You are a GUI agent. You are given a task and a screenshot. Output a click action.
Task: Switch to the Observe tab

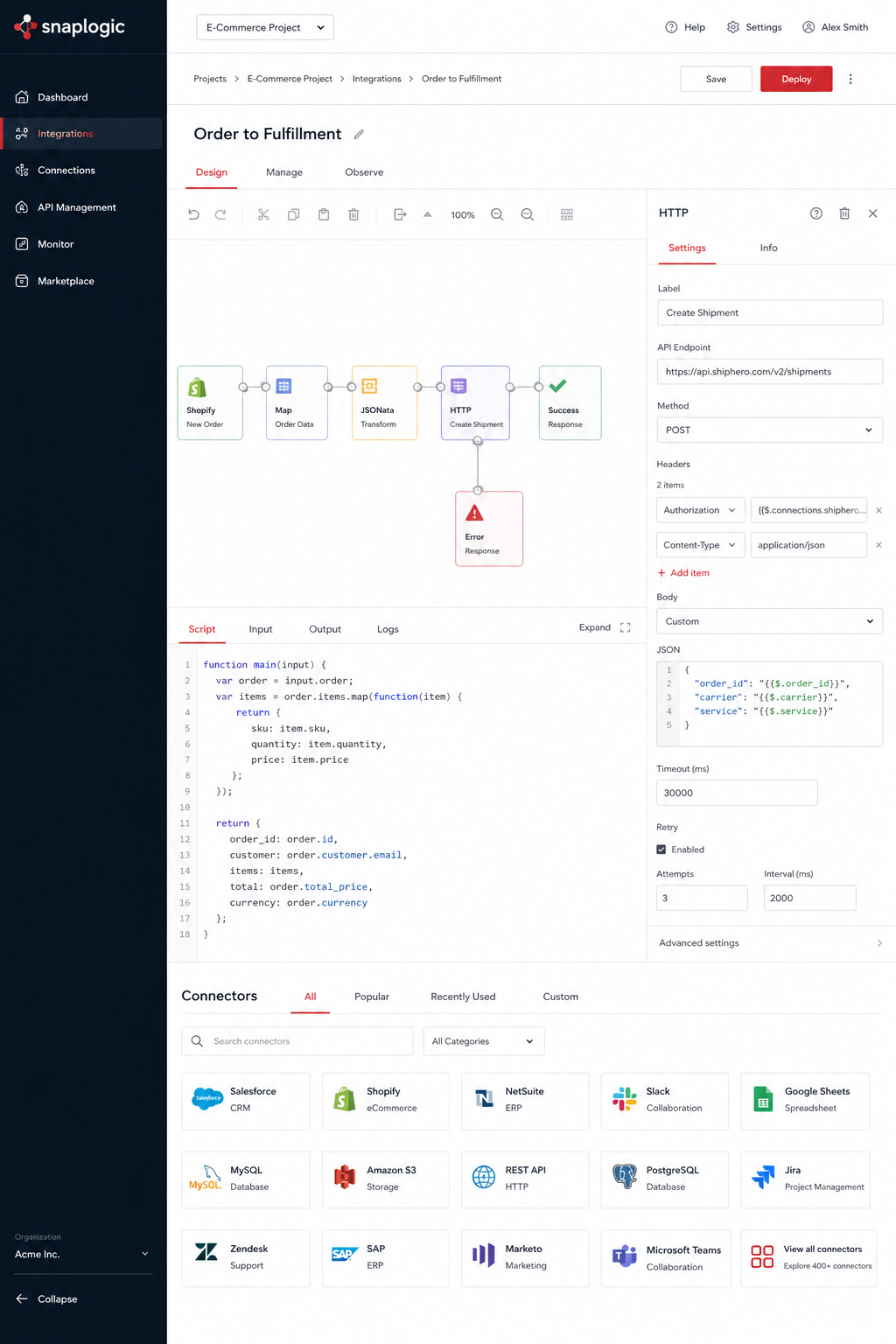click(364, 172)
